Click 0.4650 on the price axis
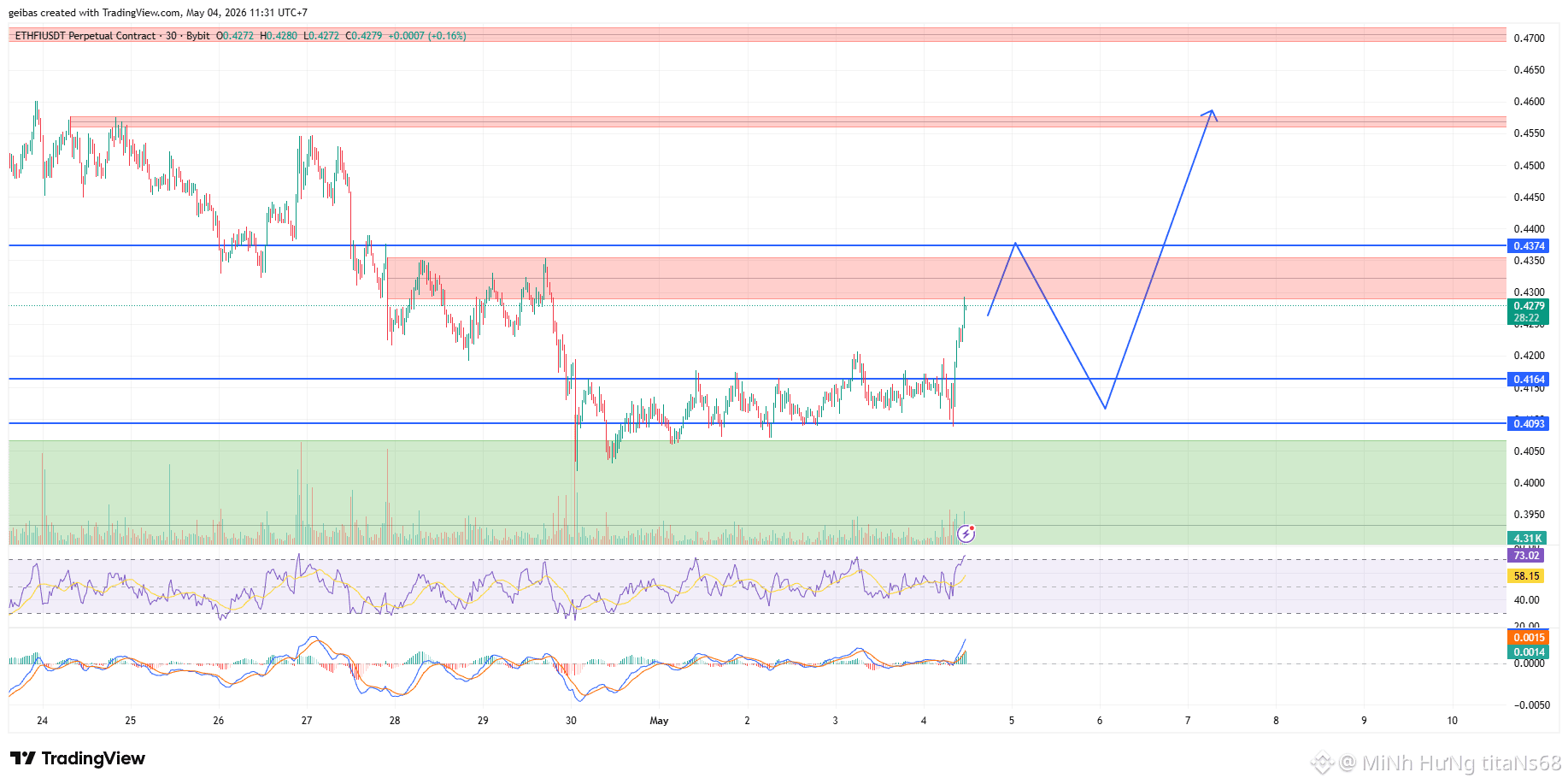The height and width of the screenshot is (784, 1568). [x=1530, y=70]
